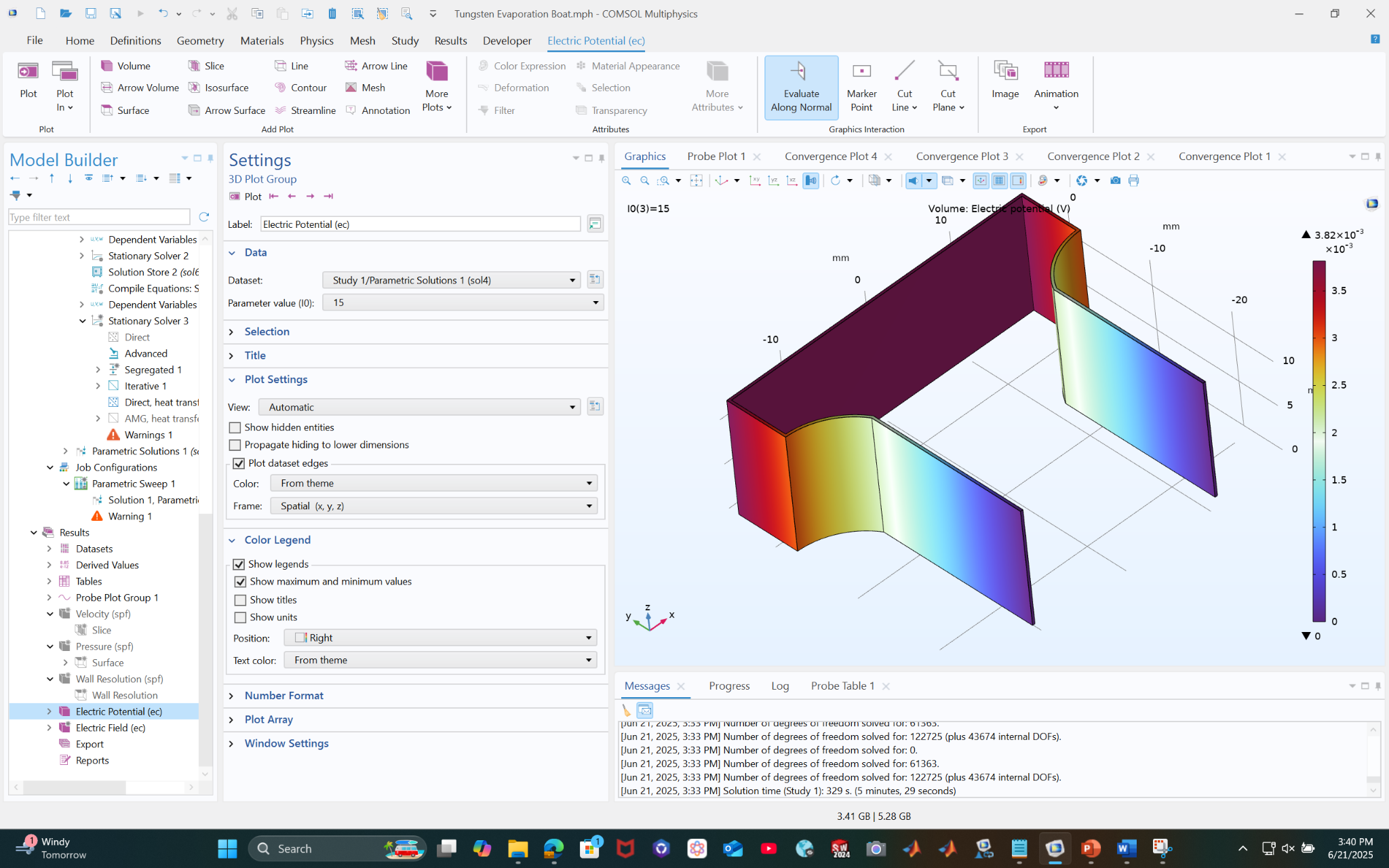This screenshot has width=1389, height=868.
Task: Enable Show hidden entities checkbox
Action: point(235,427)
